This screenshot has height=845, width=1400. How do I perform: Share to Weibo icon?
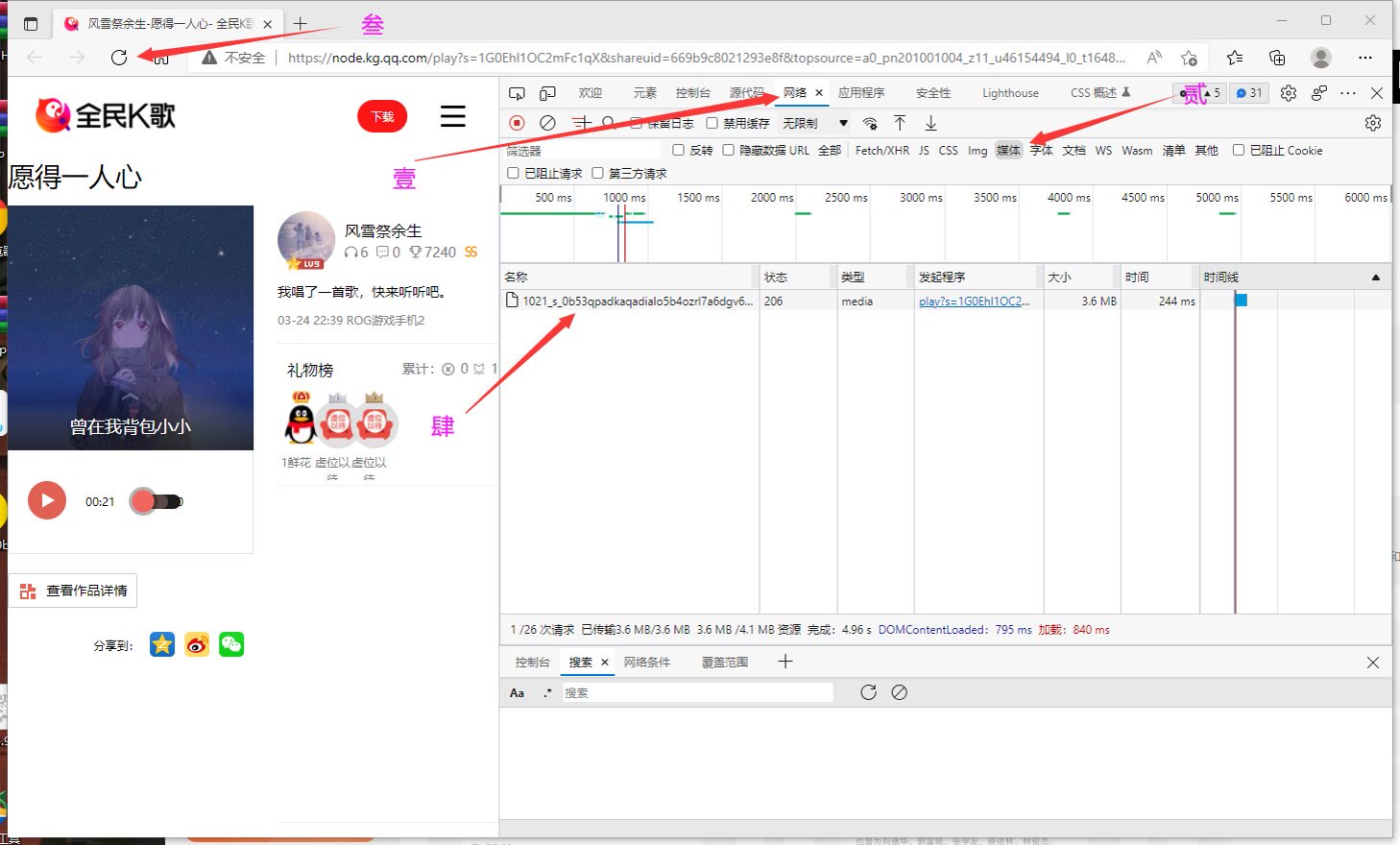pos(197,644)
